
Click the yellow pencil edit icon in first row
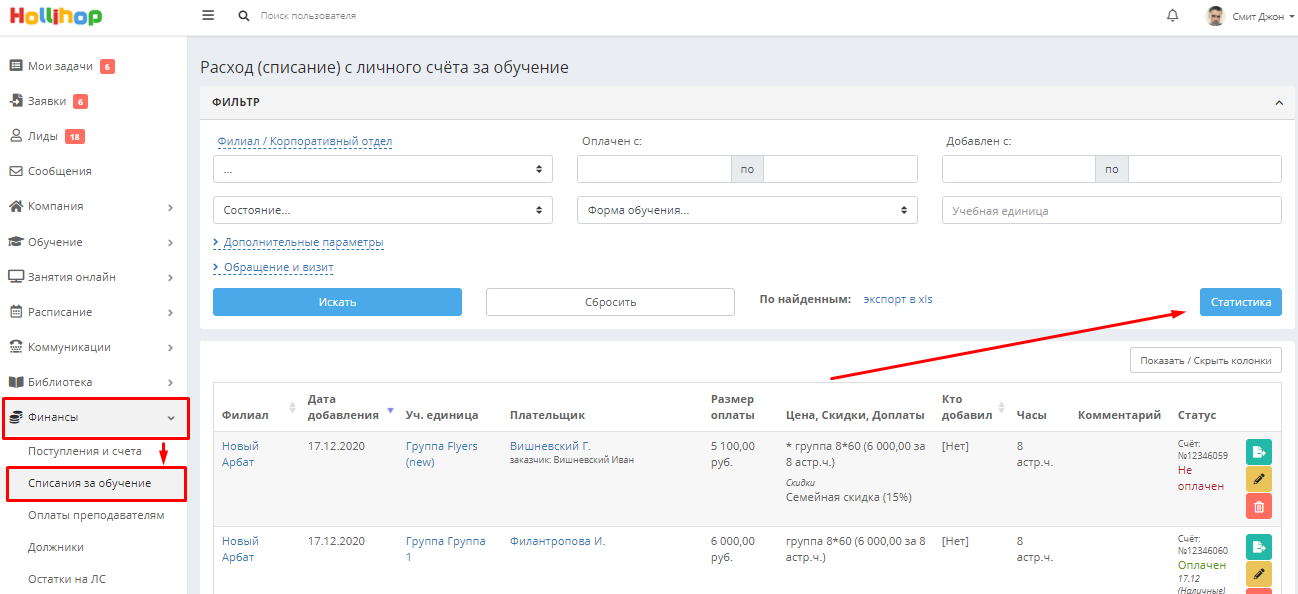[1258, 479]
